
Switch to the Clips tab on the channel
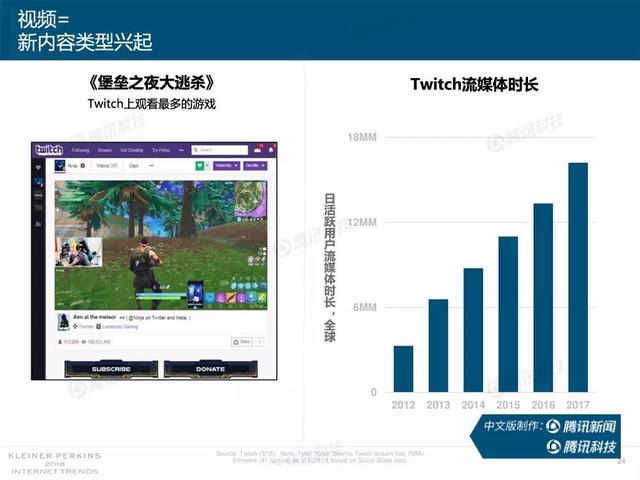(x=133, y=166)
